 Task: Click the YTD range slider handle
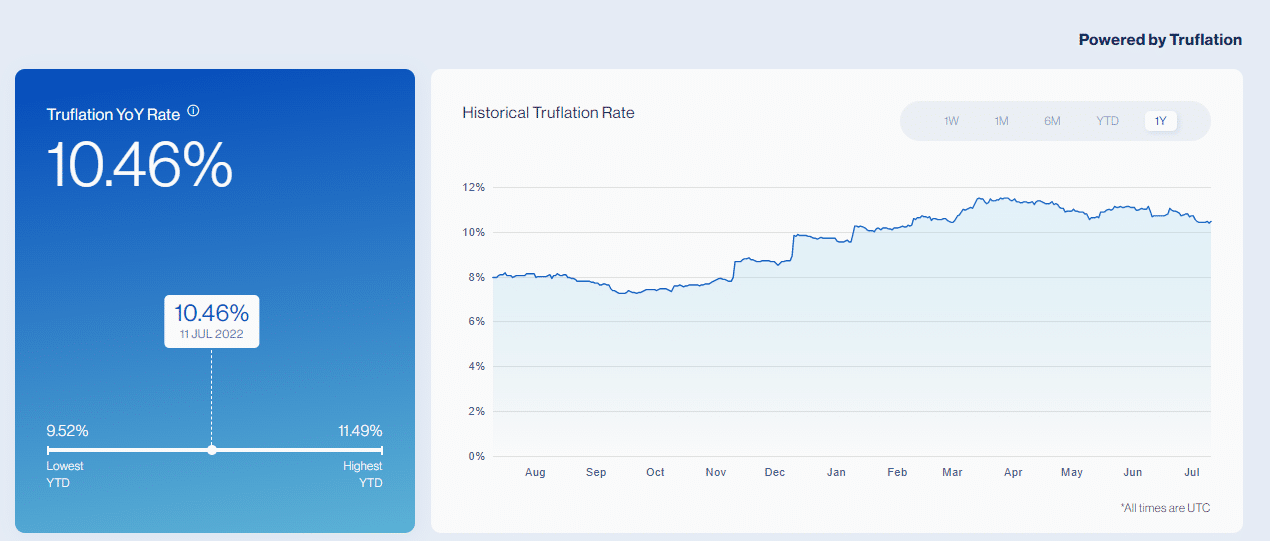(x=212, y=450)
